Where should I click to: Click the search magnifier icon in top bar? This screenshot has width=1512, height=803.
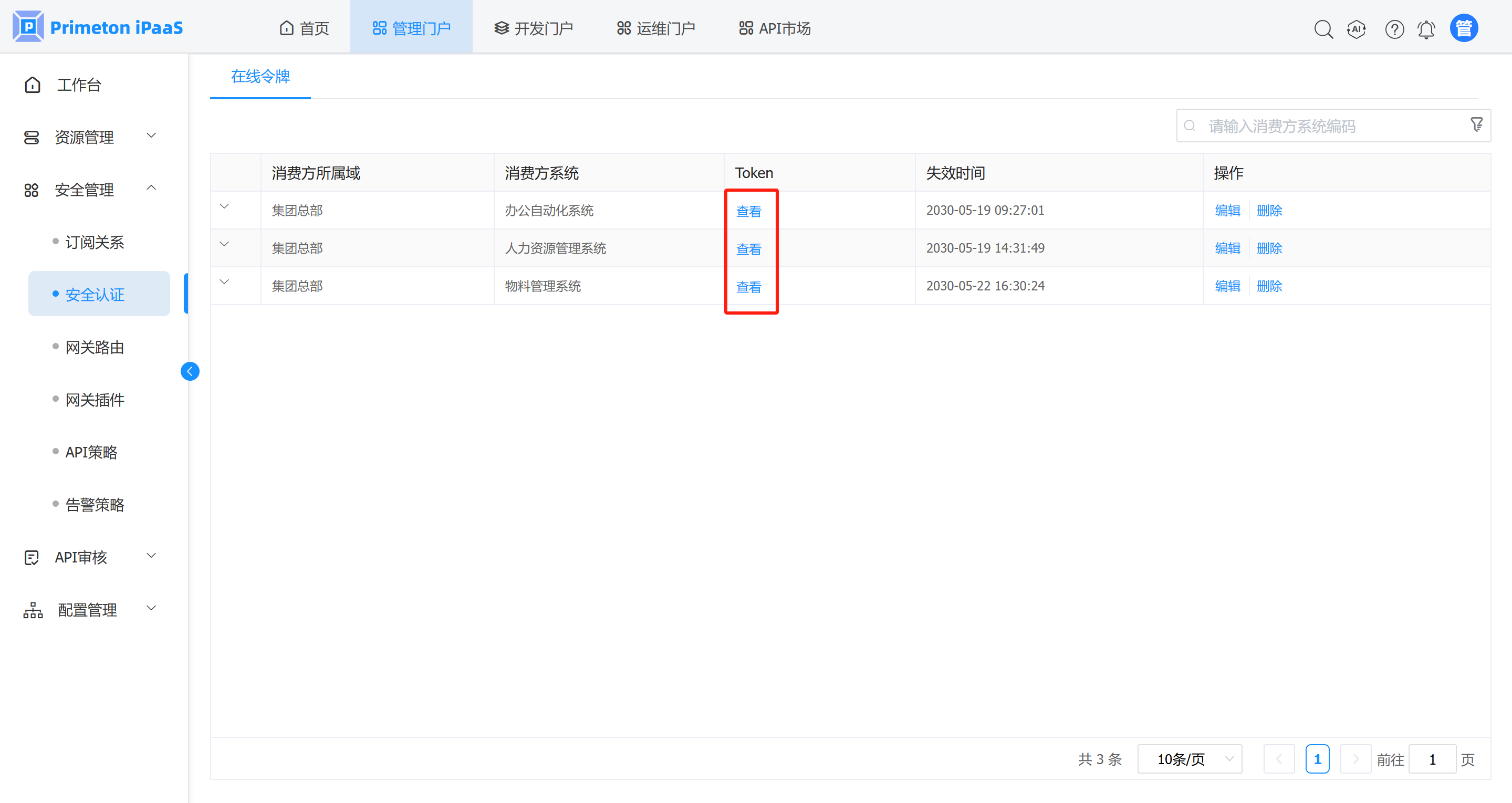[1323, 29]
